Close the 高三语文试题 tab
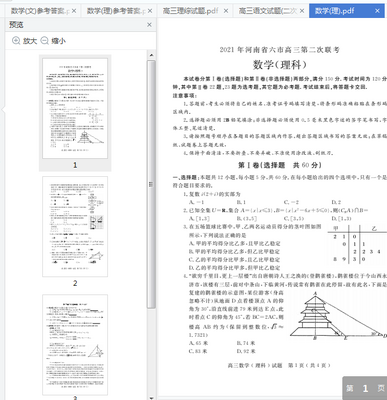This screenshot has height=400, width=387. pos(302,11)
